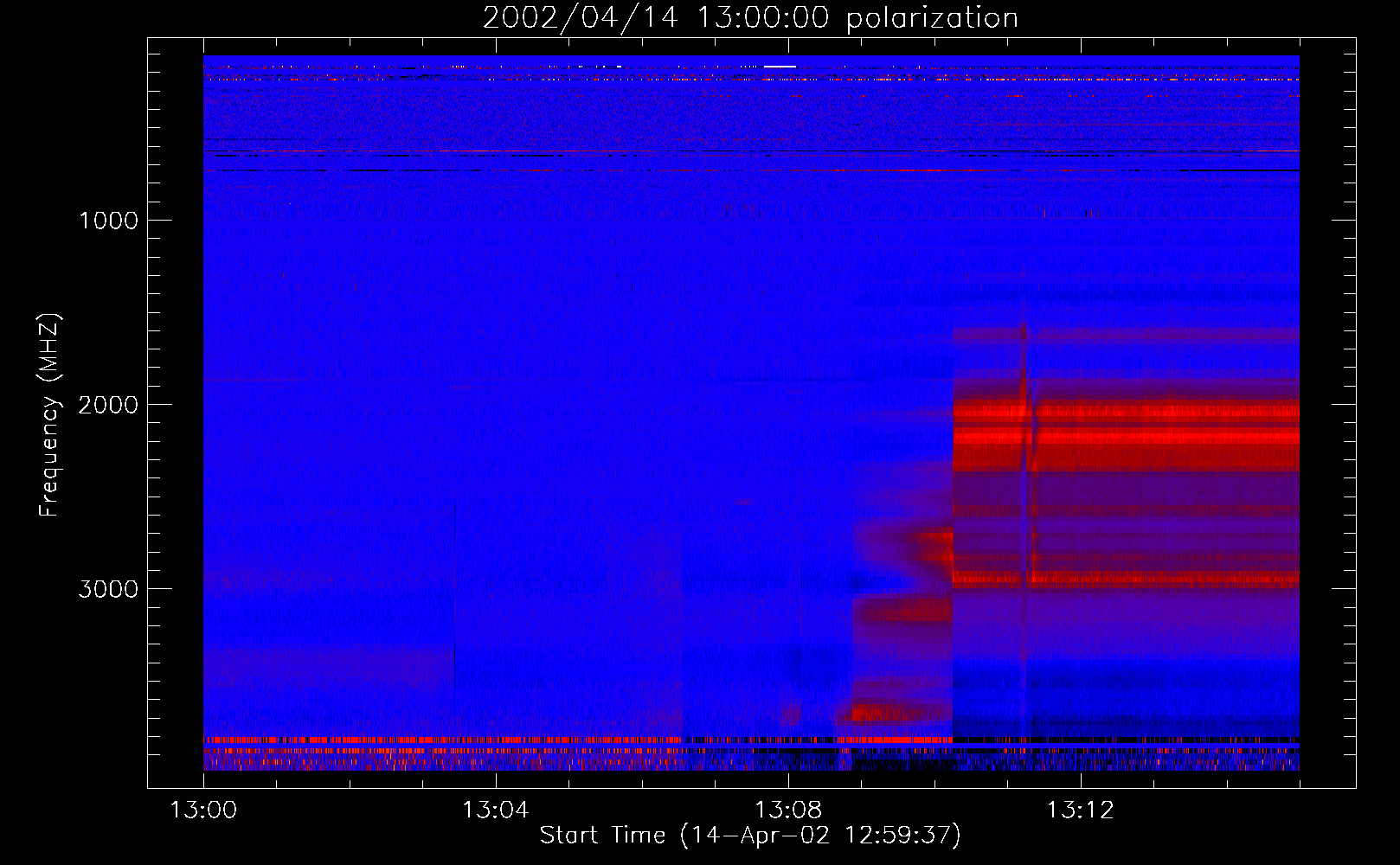The height and width of the screenshot is (865, 1400).
Task: Select the '1000' frequency axis label
Action: 108,221
